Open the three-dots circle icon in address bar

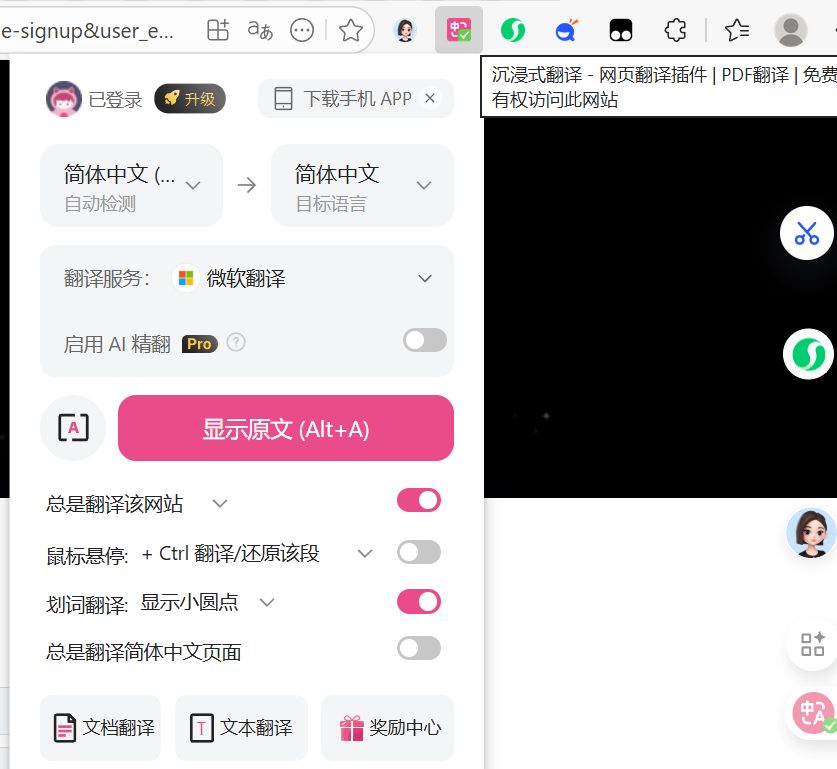click(x=302, y=30)
